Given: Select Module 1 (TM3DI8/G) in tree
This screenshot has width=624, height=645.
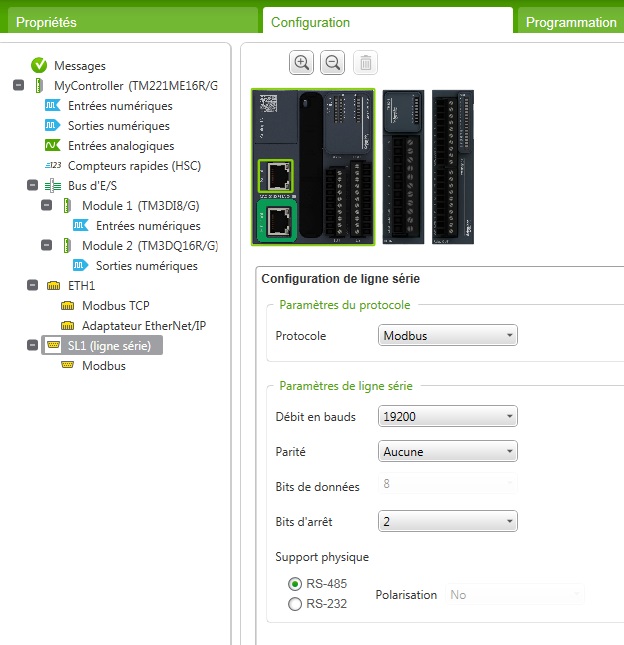Looking at the screenshot, I should pos(149,206).
